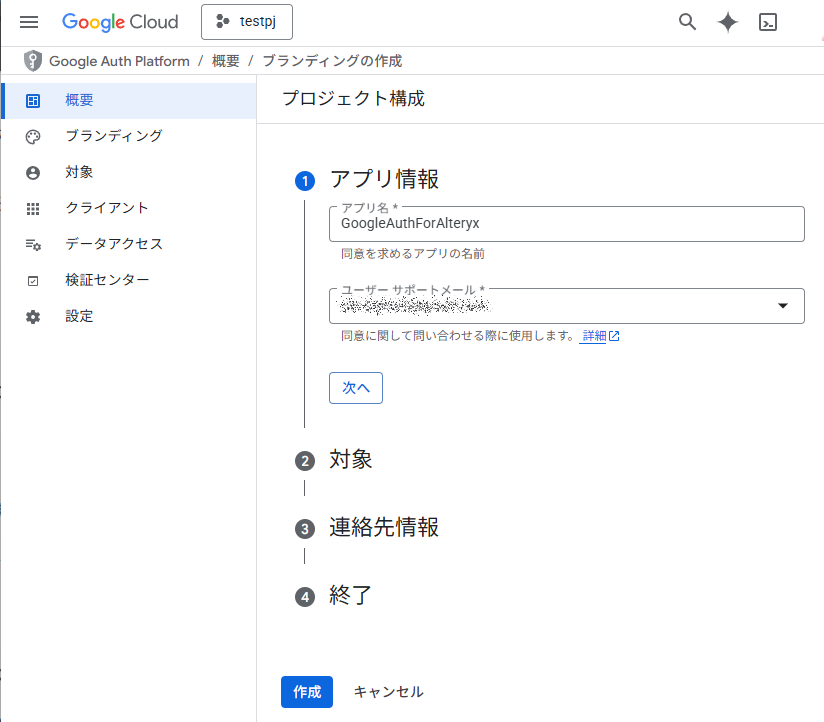Image resolution: width=824 pixels, height=722 pixels.
Task: Click the ブランディング palette icon
Action: [33, 136]
